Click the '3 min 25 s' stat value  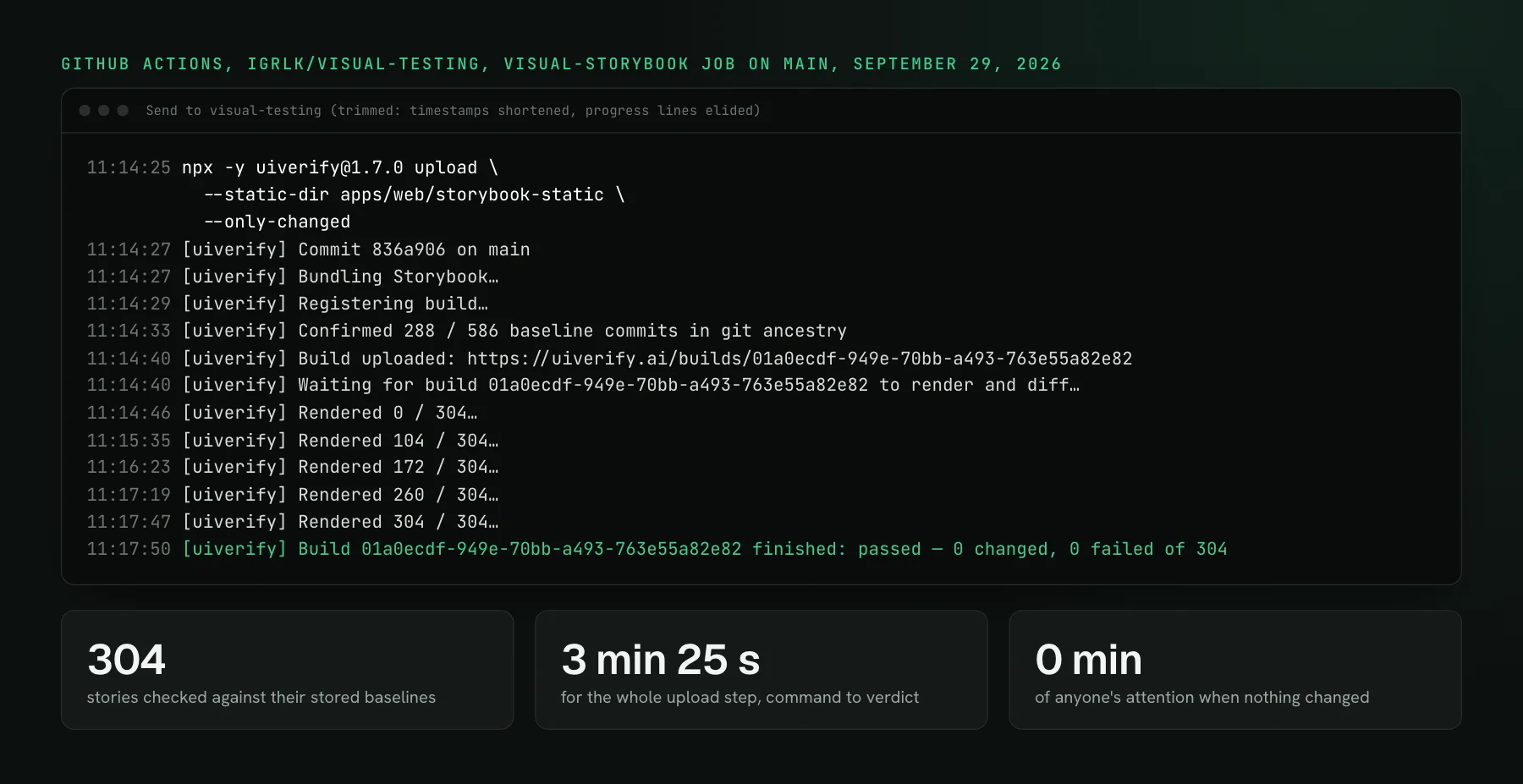[661, 660]
